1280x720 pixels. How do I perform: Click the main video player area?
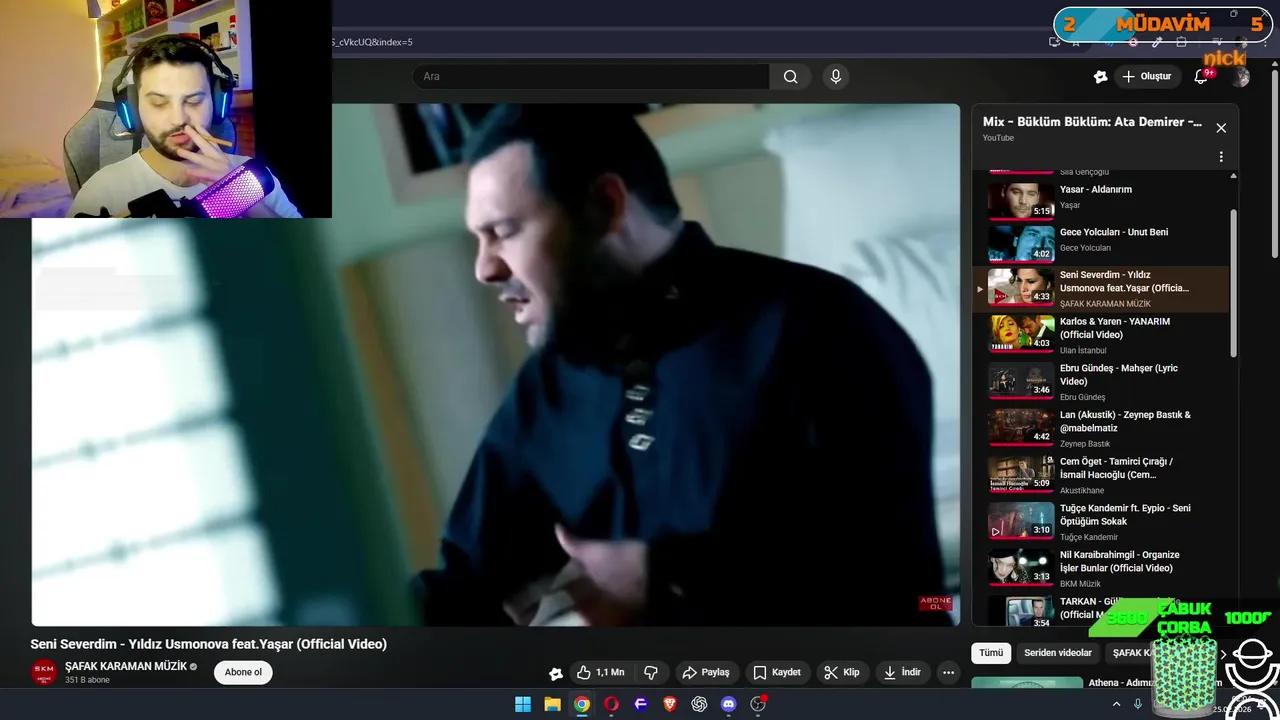(496, 365)
